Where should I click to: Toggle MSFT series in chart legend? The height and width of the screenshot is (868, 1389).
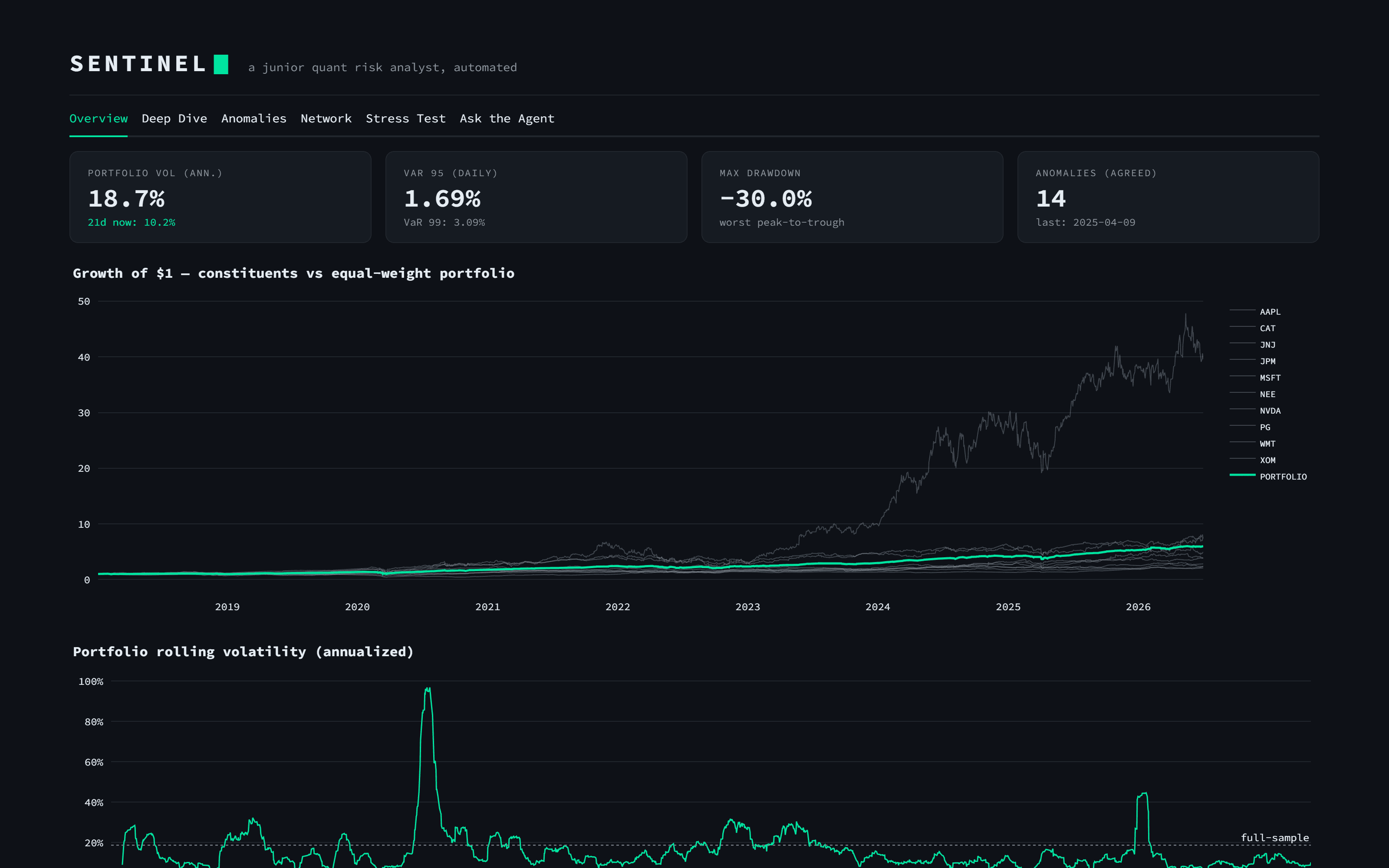pyautogui.click(x=1255, y=377)
